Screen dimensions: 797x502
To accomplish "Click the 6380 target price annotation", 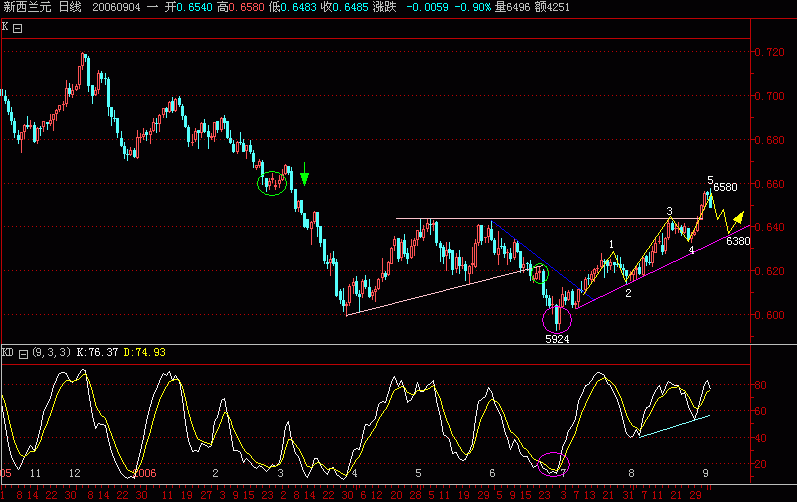I will [738, 241].
